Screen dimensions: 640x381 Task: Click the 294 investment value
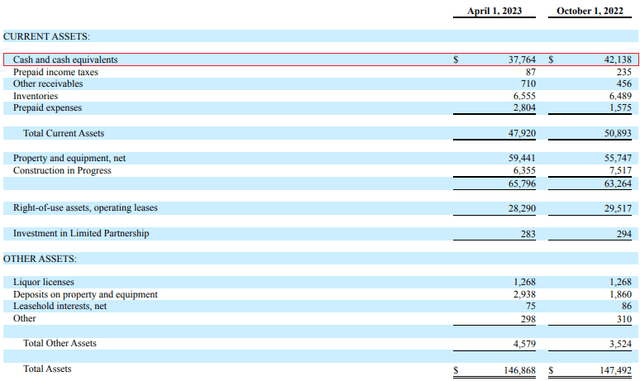(624, 234)
